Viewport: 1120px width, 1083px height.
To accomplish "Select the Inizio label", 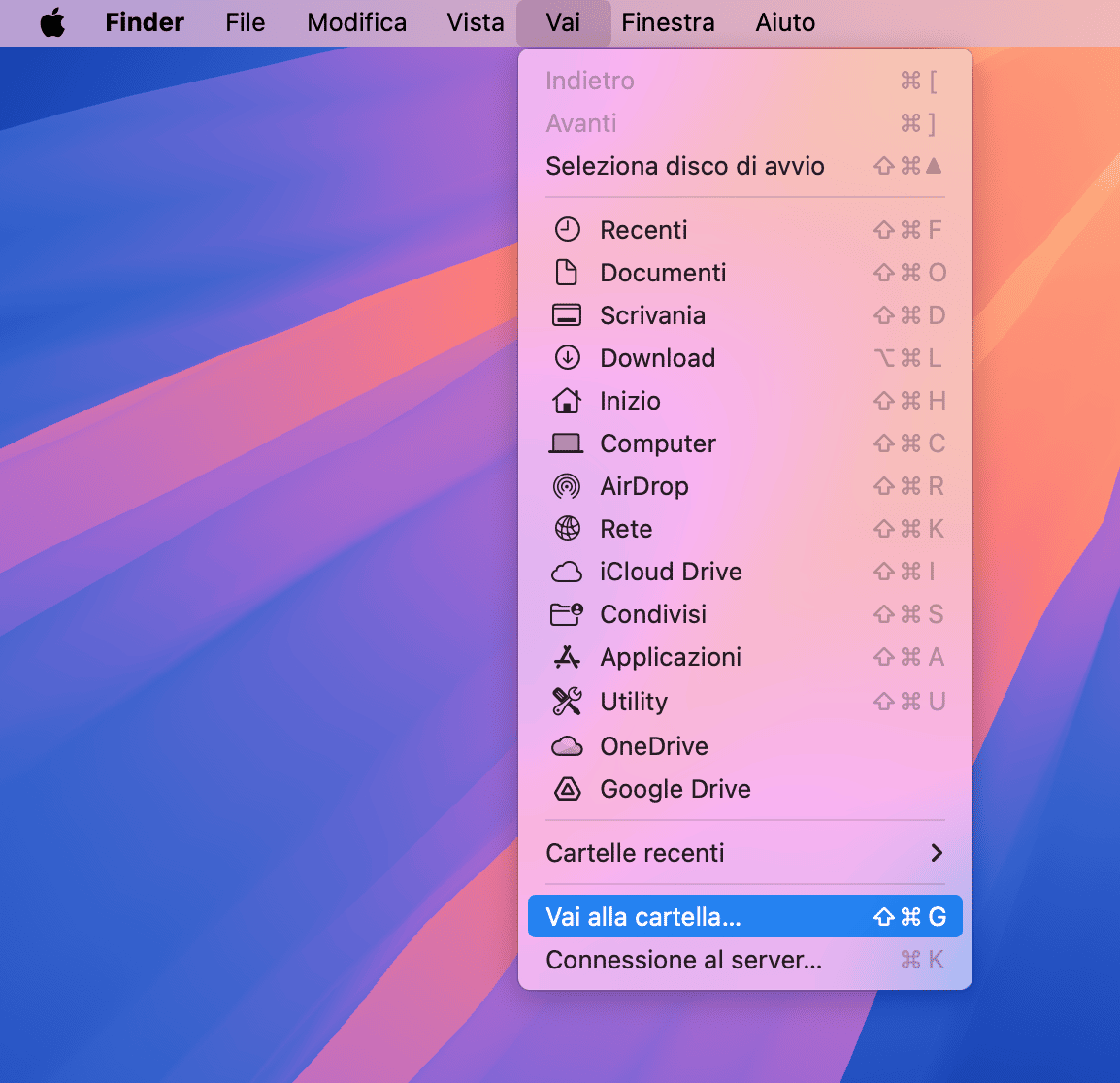I will coord(630,401).
